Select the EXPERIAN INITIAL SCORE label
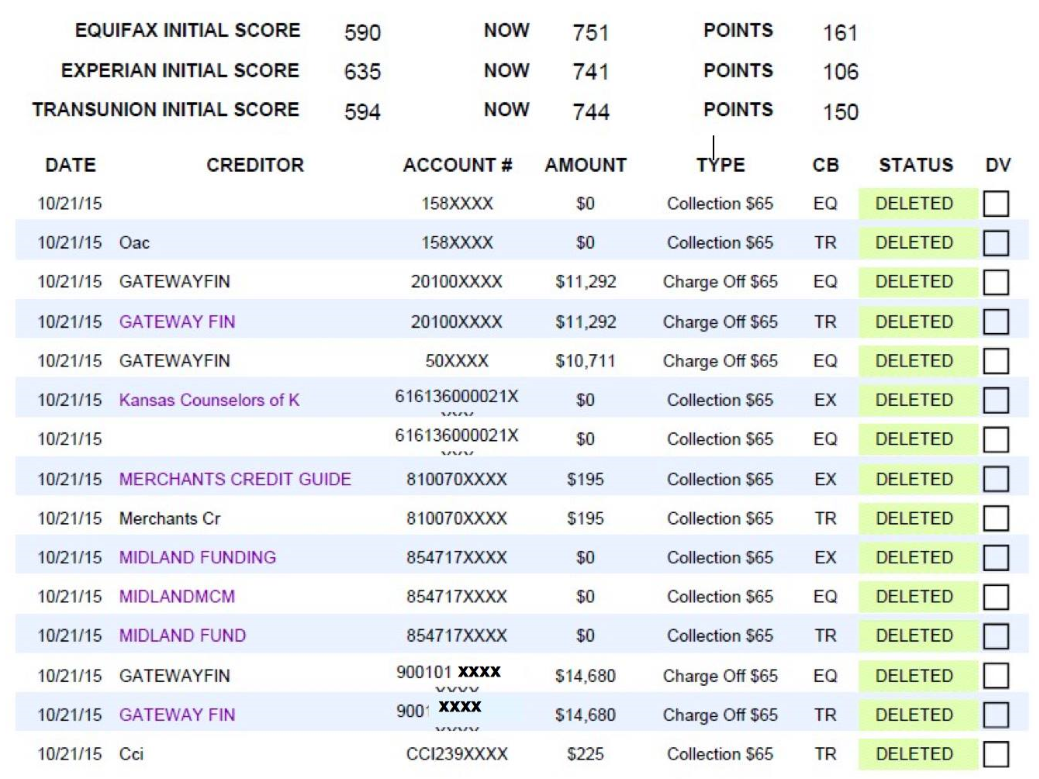Screen dimensions: 1039x779 (x=180, y=70)
